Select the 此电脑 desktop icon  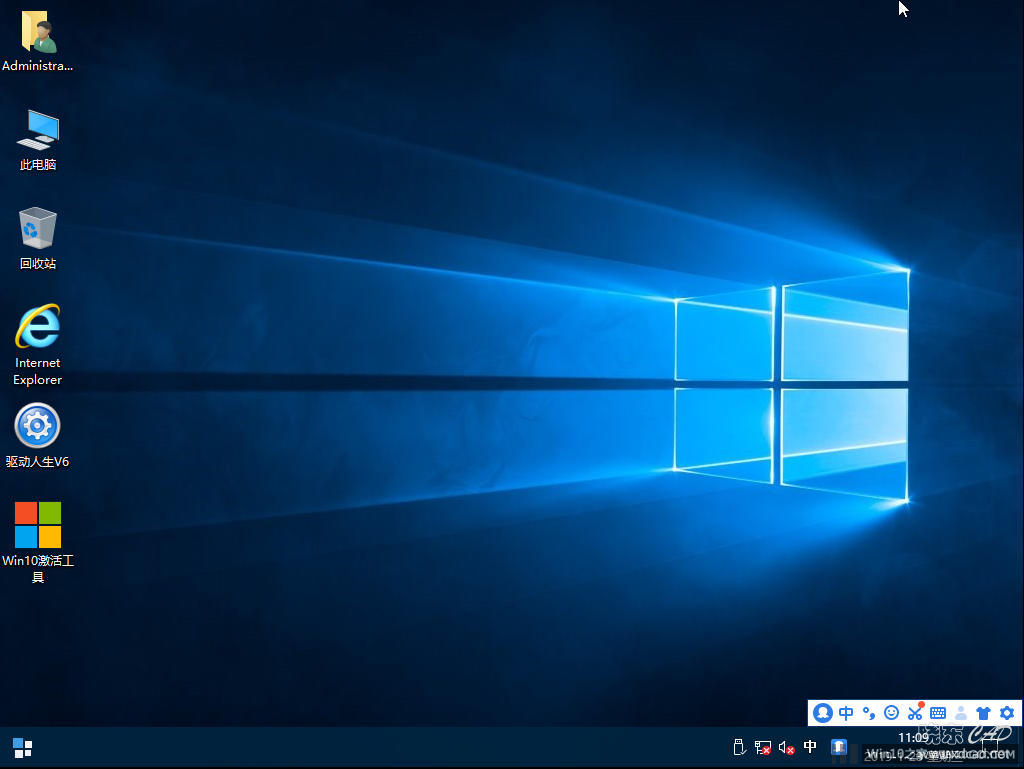pos(37,140)
